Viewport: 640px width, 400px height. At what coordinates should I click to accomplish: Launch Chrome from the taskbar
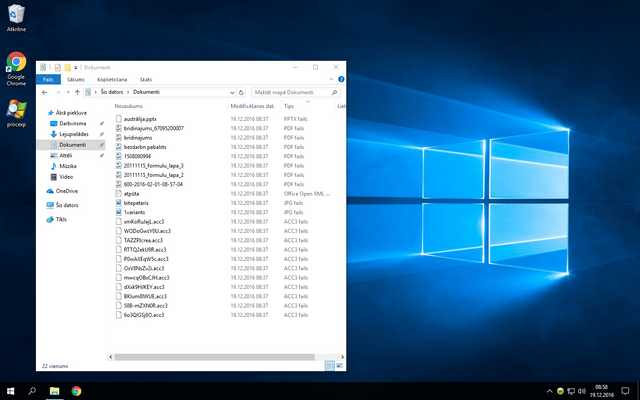[x=76, y=391]
